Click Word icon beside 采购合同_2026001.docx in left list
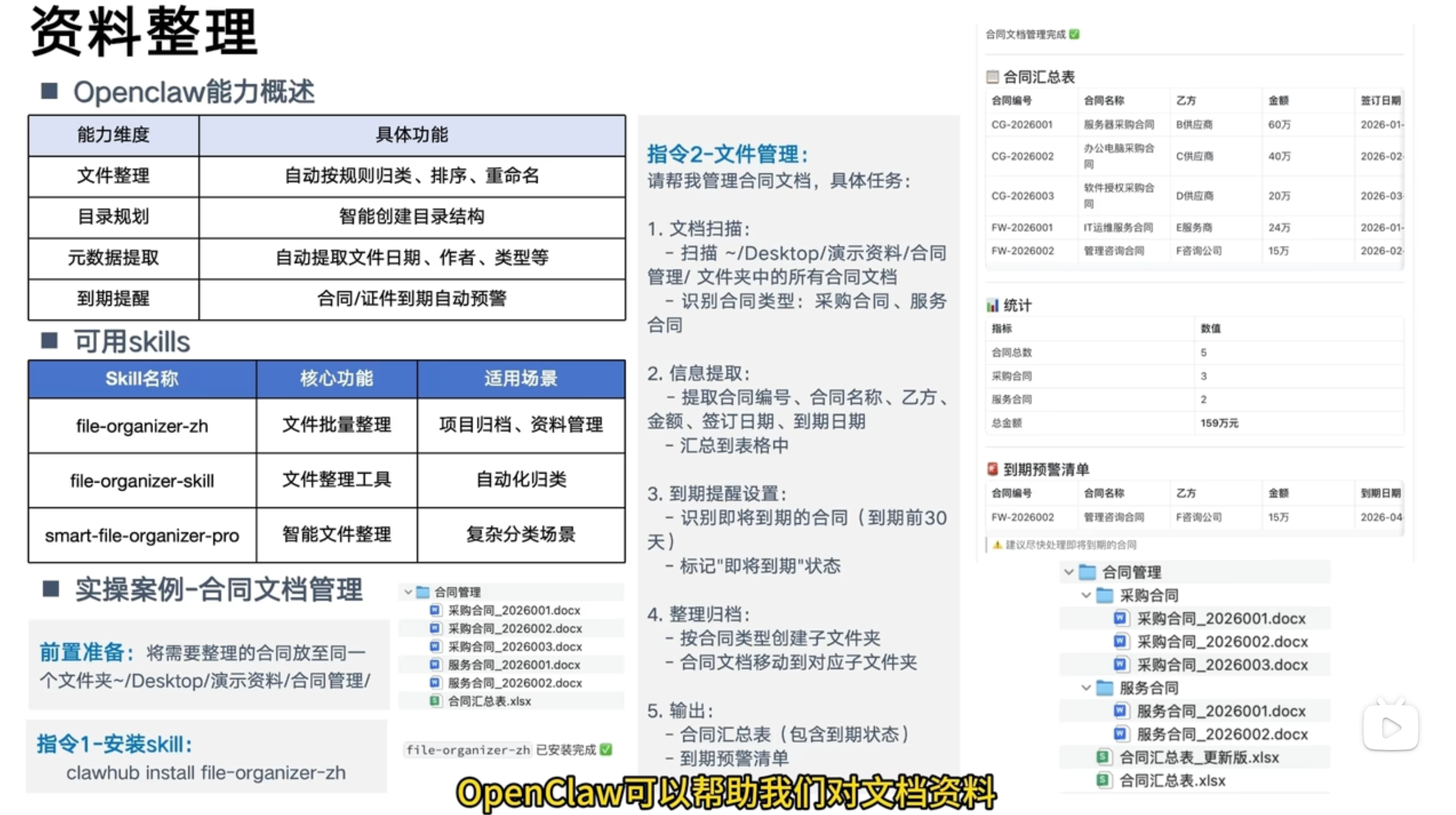Image resolution: width=1456 pixels, height=815 pixels. pyautogui.click(x=435, y=610)
